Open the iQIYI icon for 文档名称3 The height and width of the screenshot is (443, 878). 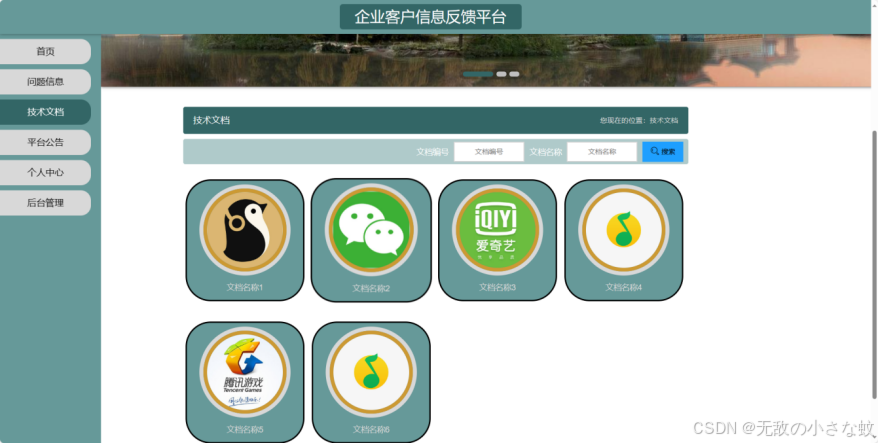[x=497, y=230]
